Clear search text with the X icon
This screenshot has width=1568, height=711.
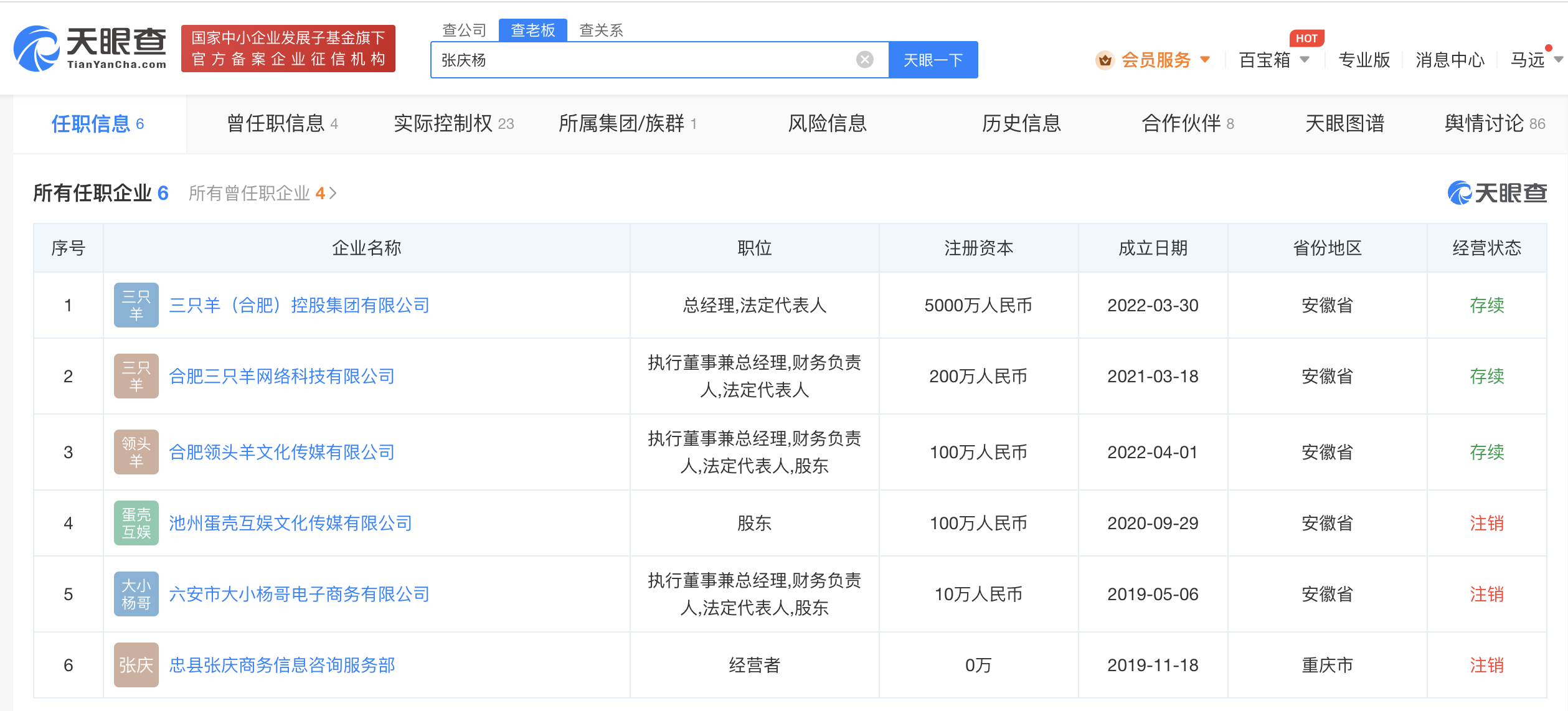(864, 59)
